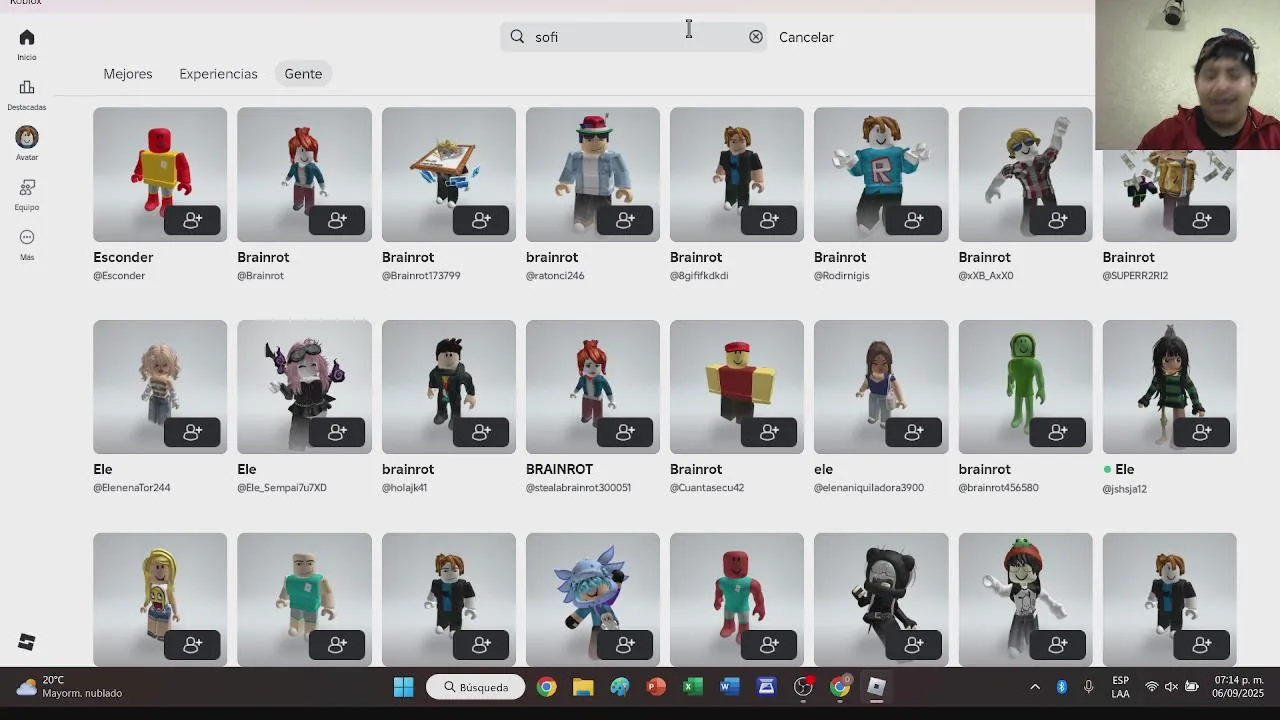Open OBS Studio from the taskbar

point(803,687)
